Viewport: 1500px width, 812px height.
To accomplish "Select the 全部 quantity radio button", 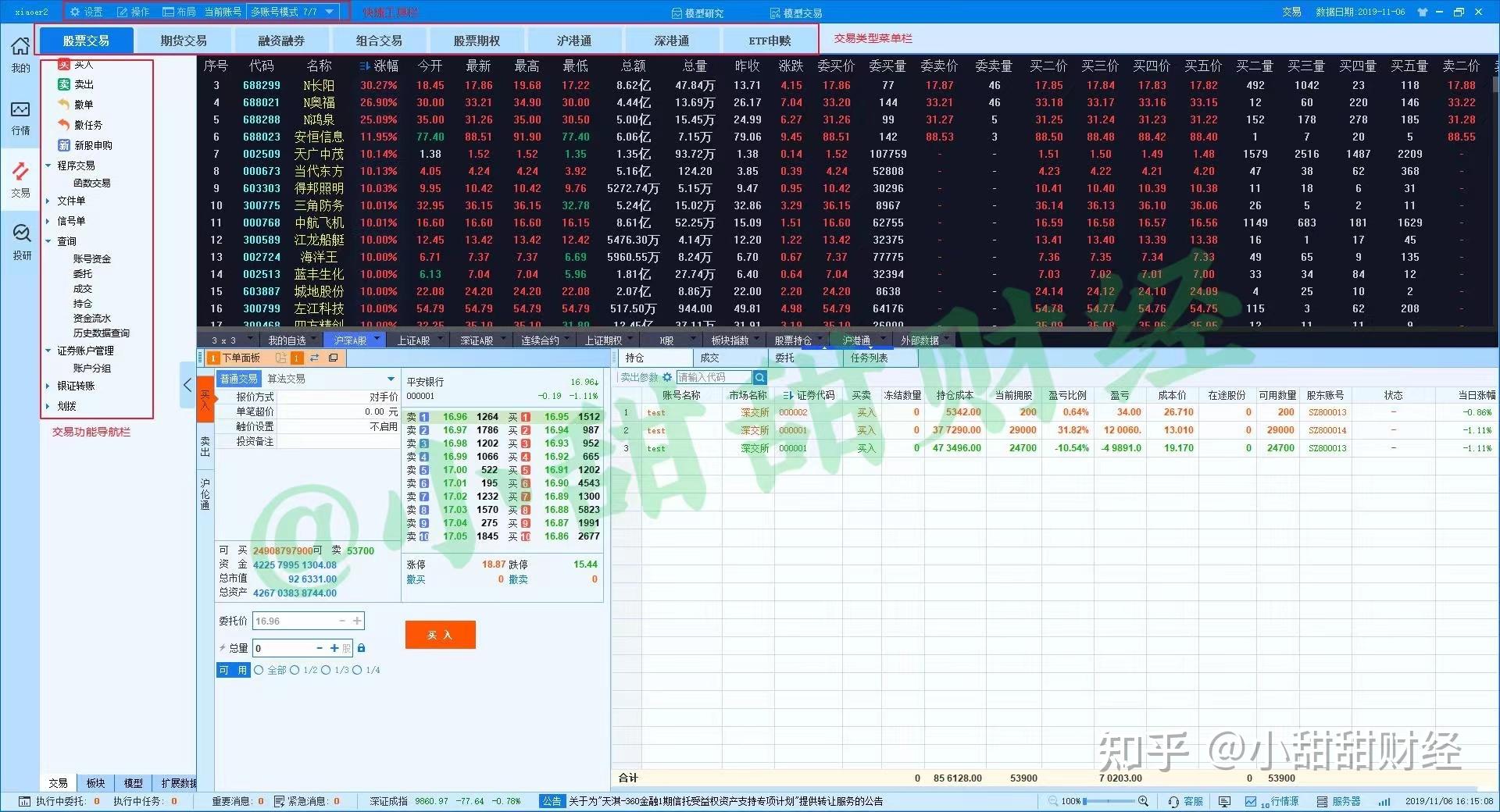I will pyautogui.click(x=259, y=670).
